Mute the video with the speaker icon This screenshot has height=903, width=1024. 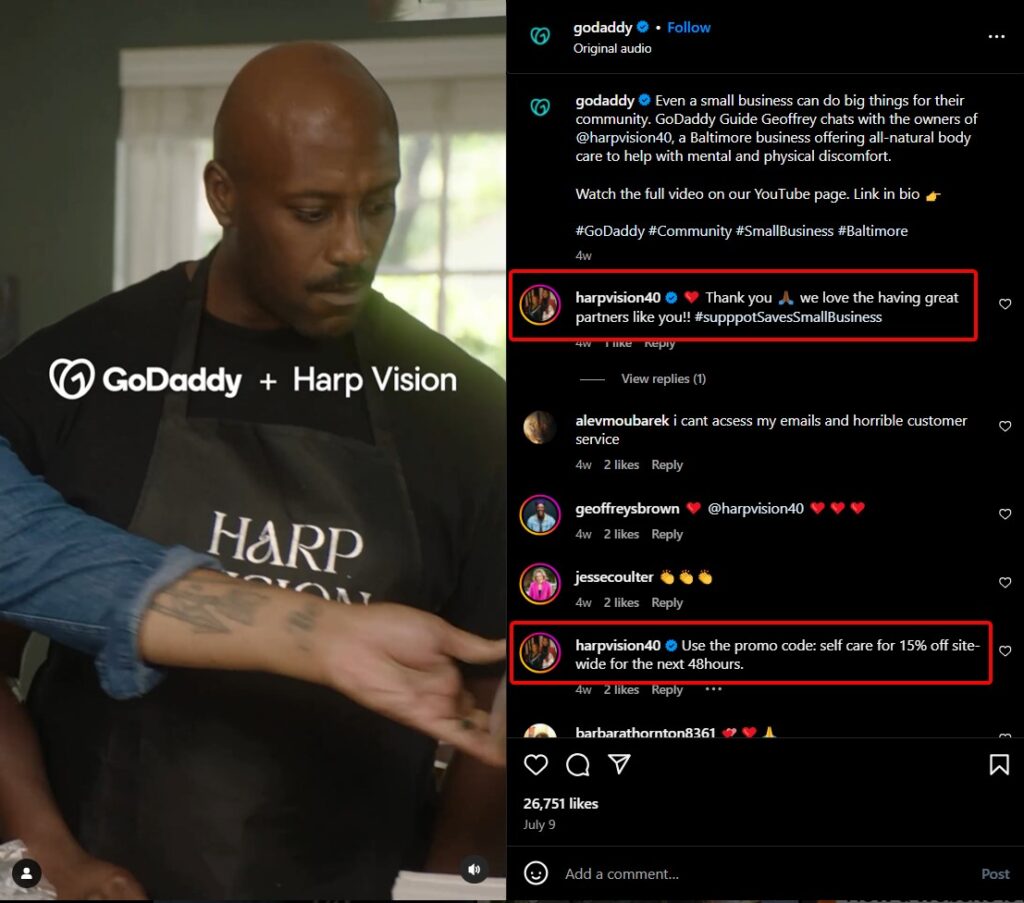pyautogui.click(x=474, y=869)
